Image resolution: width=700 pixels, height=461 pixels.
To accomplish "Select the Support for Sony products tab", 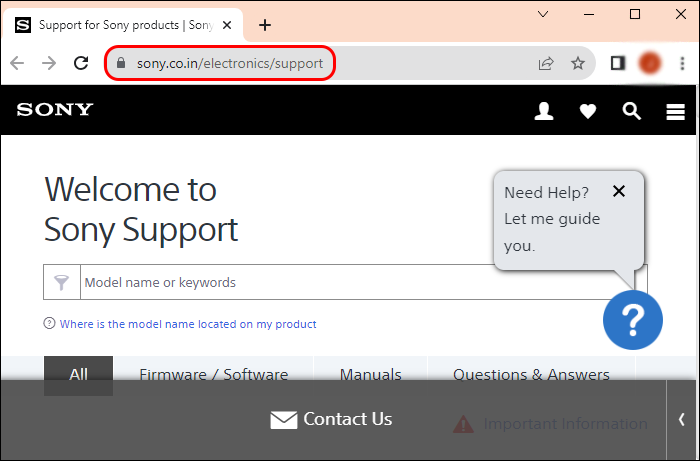I will (123, 25).
